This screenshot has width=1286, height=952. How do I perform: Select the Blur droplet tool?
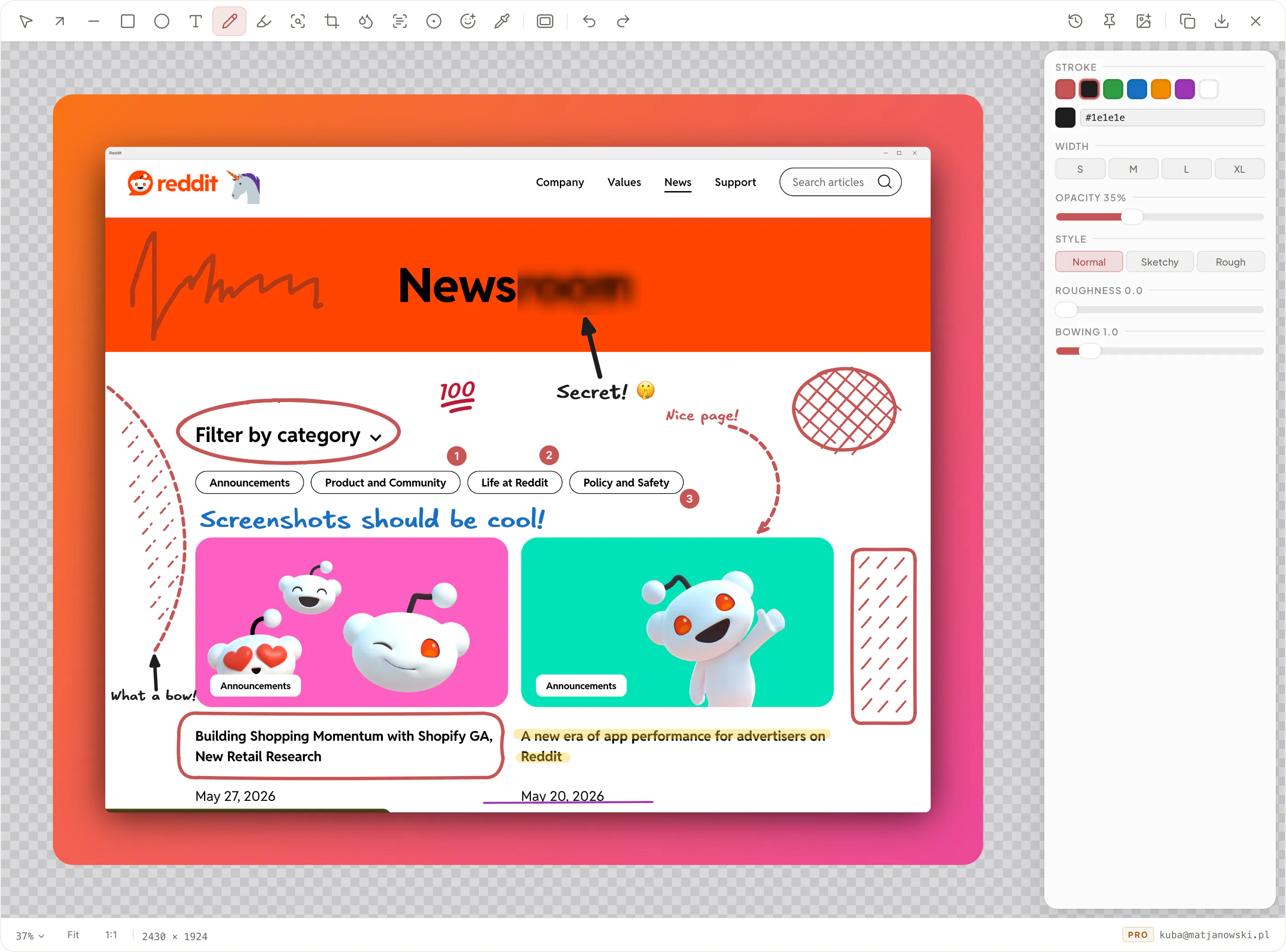366,21
